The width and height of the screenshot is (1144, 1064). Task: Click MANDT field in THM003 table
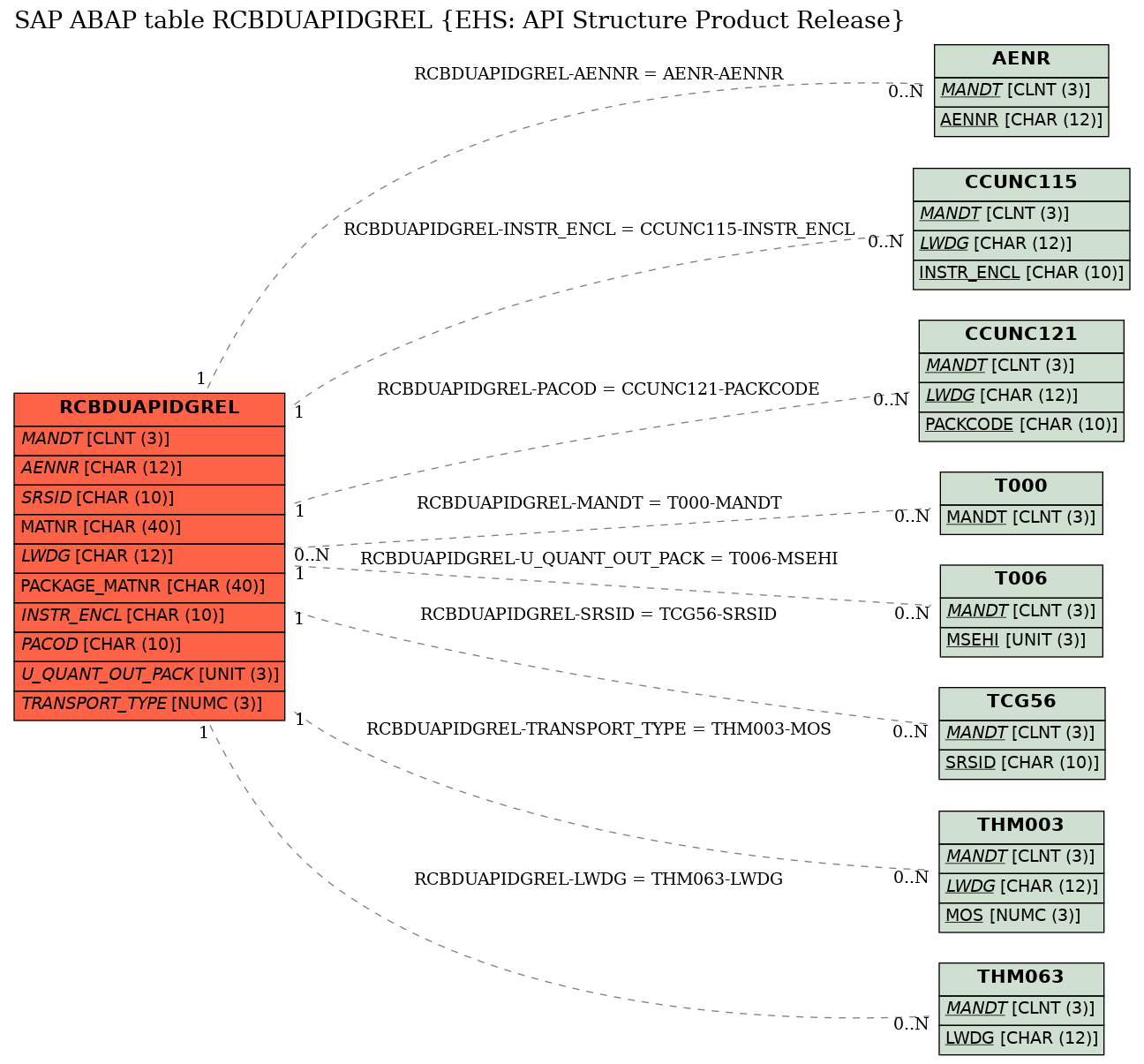coord(1021,857)
